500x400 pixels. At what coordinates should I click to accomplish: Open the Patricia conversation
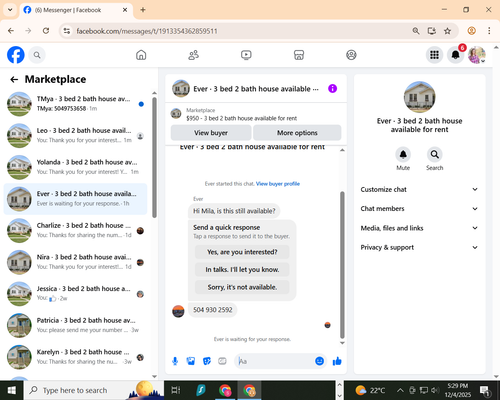tap(75, 325)
